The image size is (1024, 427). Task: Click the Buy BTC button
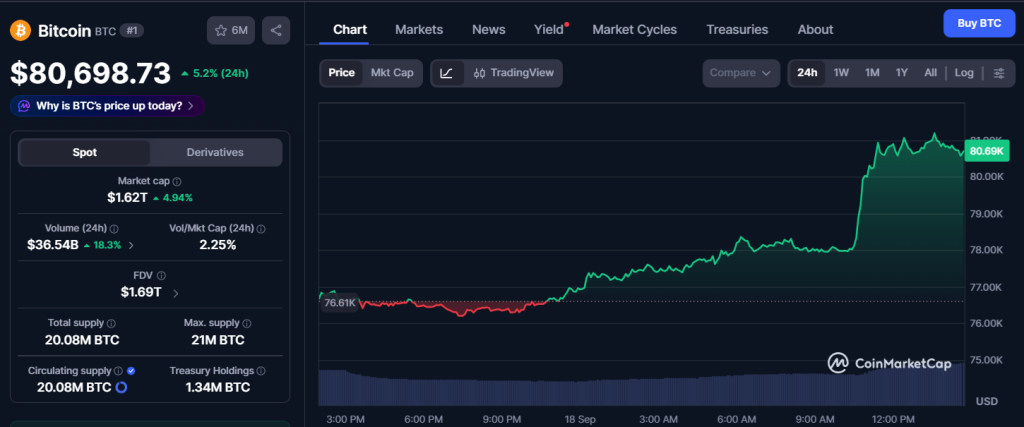[979, 24]
